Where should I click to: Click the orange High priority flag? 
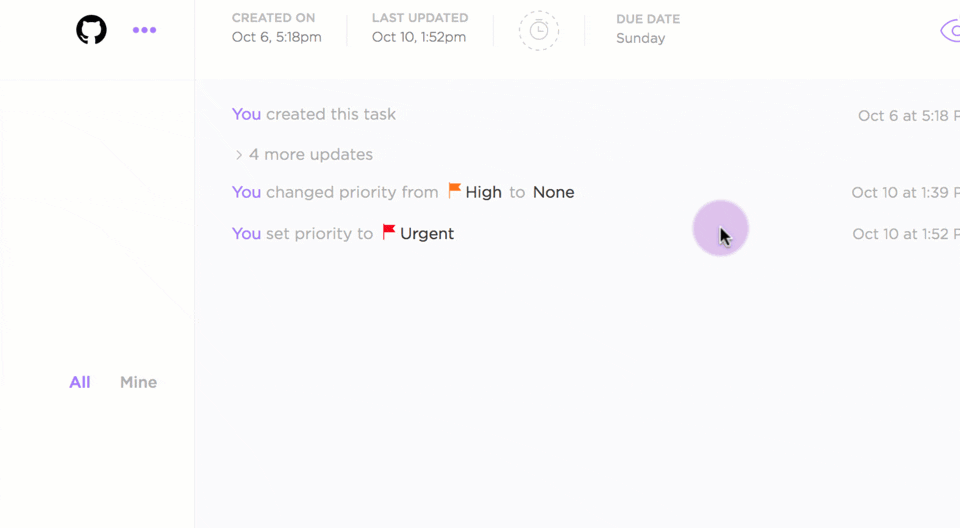(455, 190)
